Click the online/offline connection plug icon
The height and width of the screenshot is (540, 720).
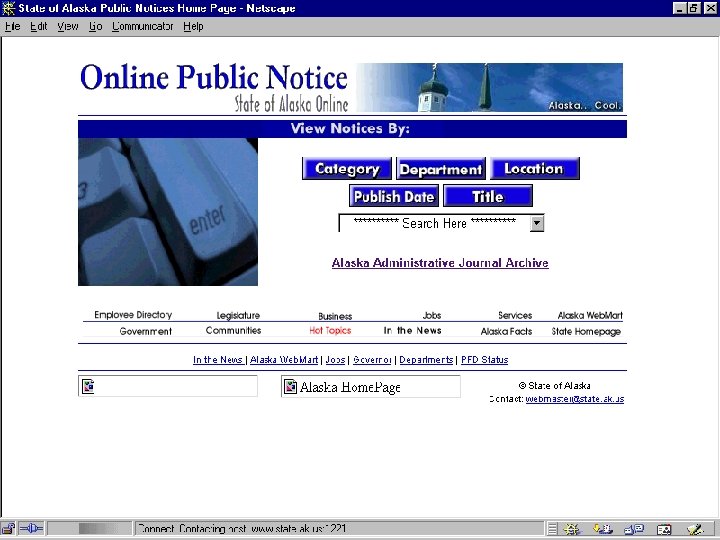point(31,529)
